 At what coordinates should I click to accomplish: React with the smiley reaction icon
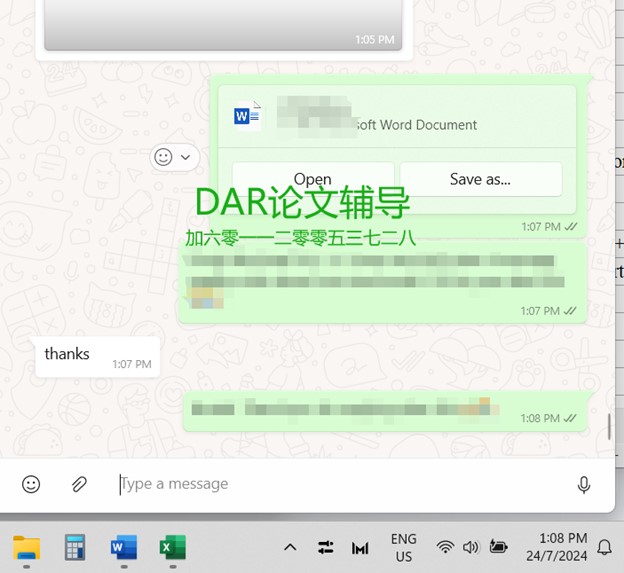pyautogui.click(x=163, y=157)
